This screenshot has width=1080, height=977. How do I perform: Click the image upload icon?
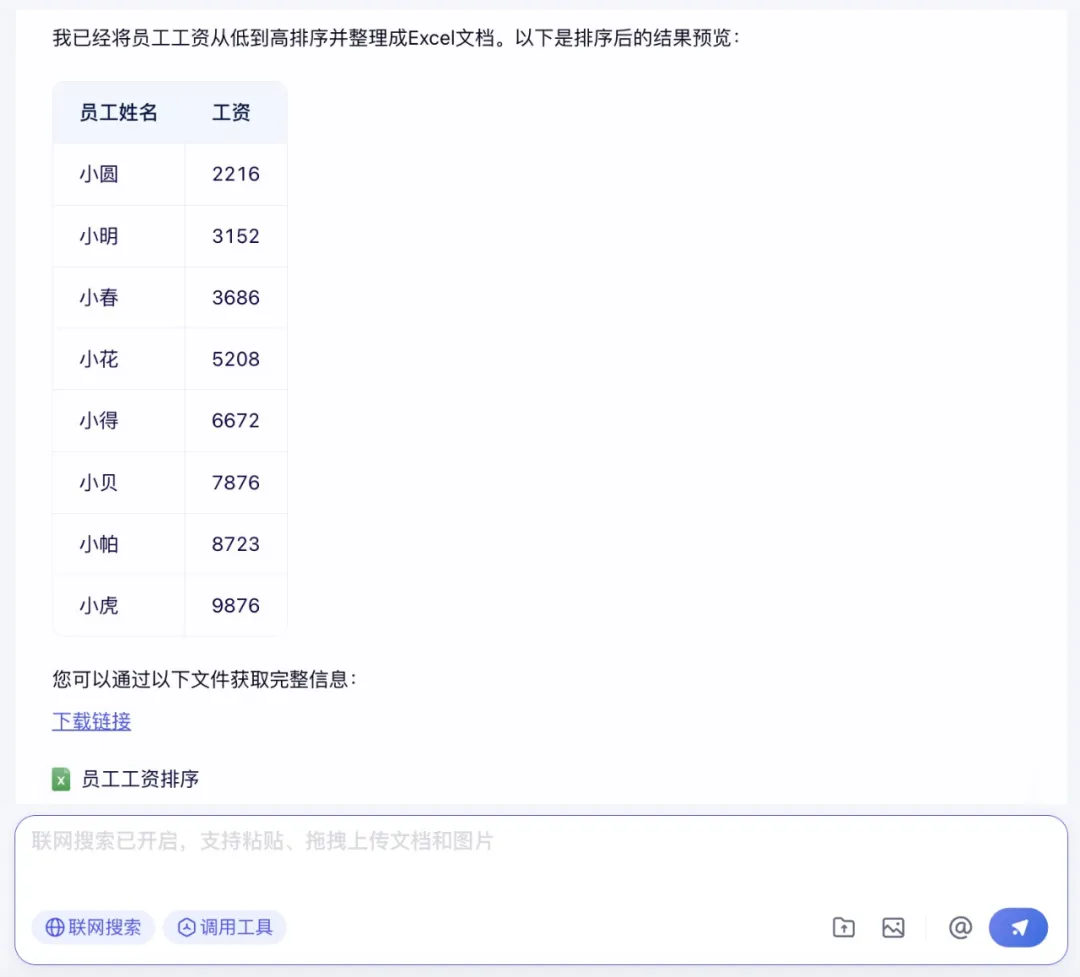[x=893, y=927]
